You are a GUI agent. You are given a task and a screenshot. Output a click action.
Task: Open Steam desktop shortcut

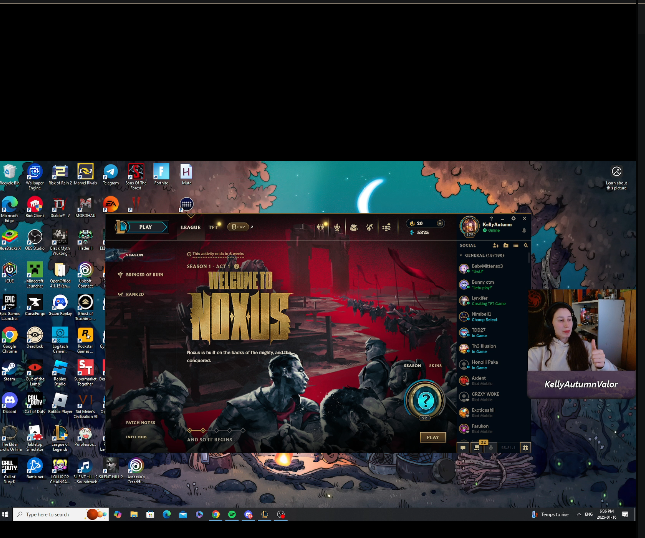(x=9, y=371)
